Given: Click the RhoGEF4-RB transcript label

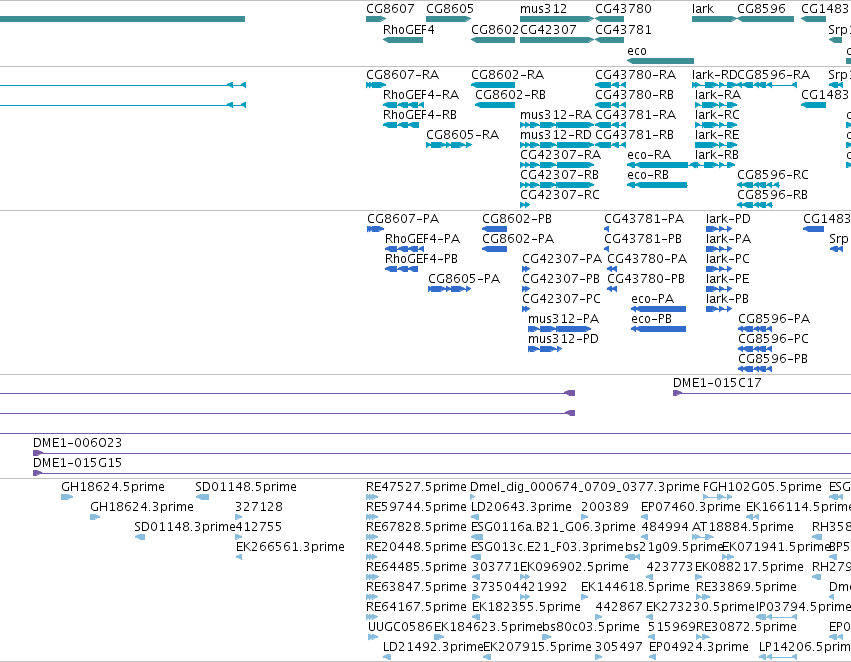Looking at the screenshot, I should (x=420, y=115).
